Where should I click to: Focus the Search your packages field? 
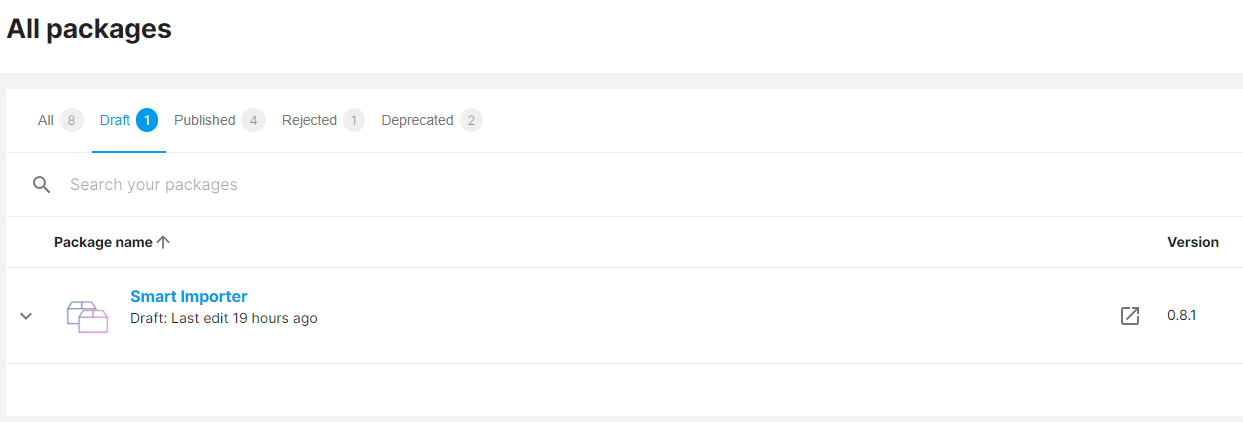[x=640, y=185]
